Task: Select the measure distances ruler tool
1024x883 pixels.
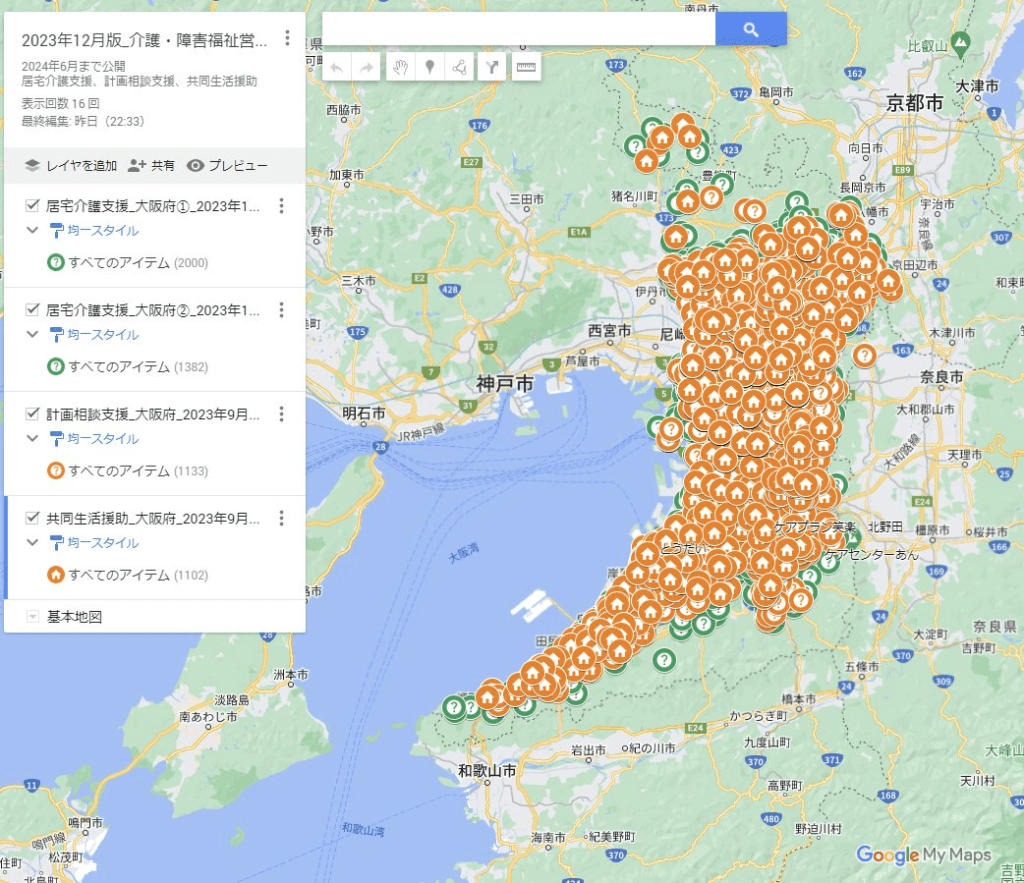Action: [x=525, y=66]
